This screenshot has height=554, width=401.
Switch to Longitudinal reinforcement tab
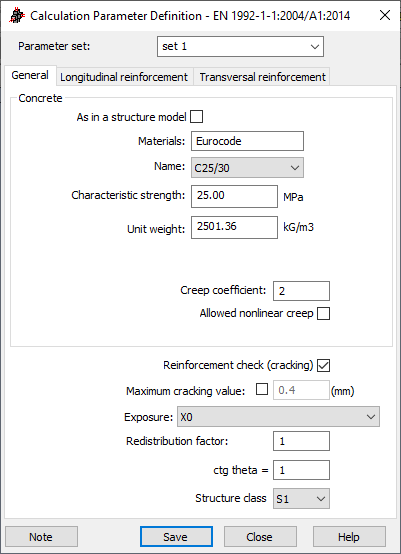124,77
